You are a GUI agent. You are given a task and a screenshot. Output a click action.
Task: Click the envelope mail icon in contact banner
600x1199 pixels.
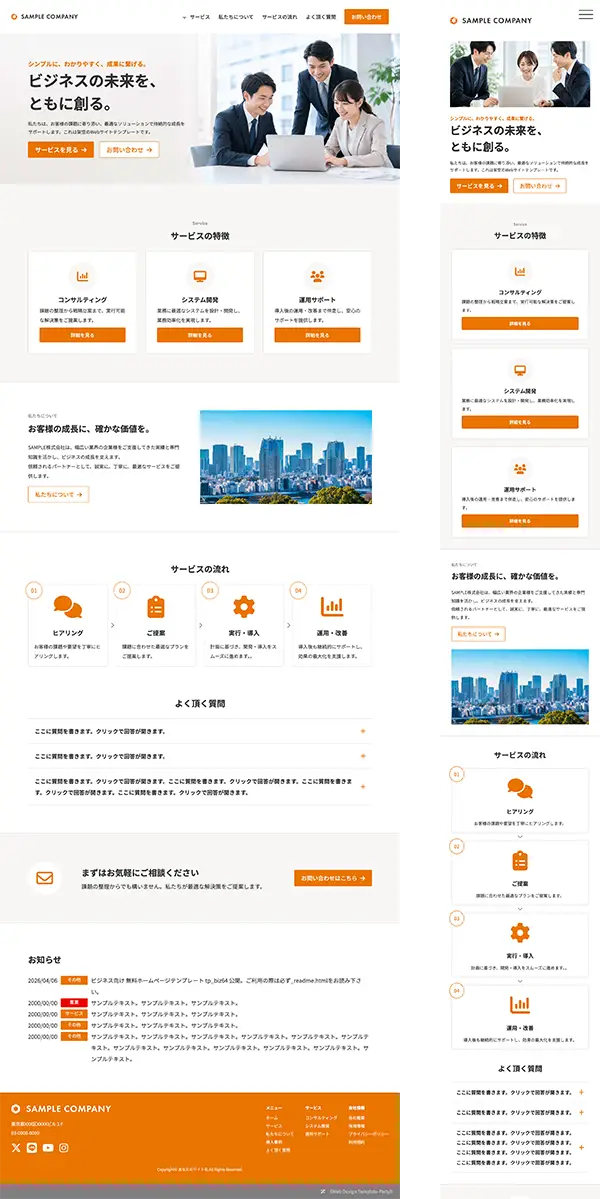coord(45,877)
